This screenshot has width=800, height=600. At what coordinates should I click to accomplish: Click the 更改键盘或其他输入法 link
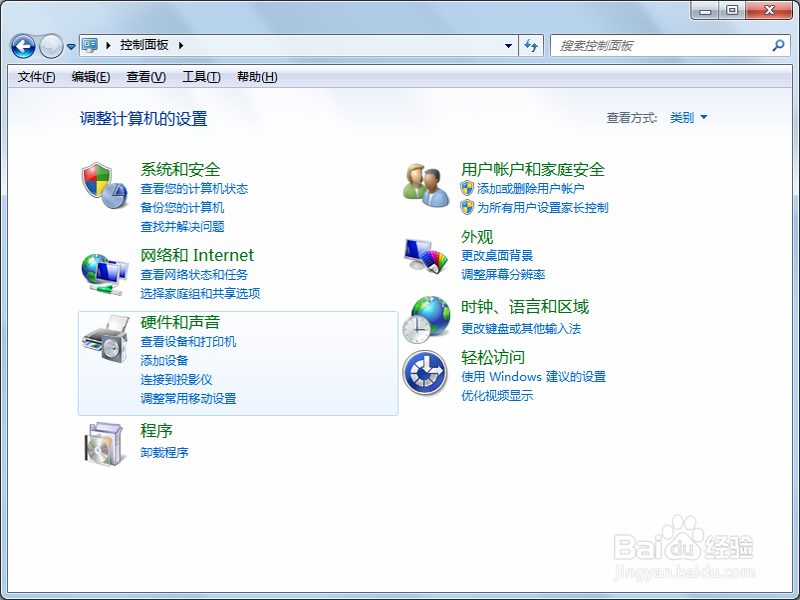521,329
